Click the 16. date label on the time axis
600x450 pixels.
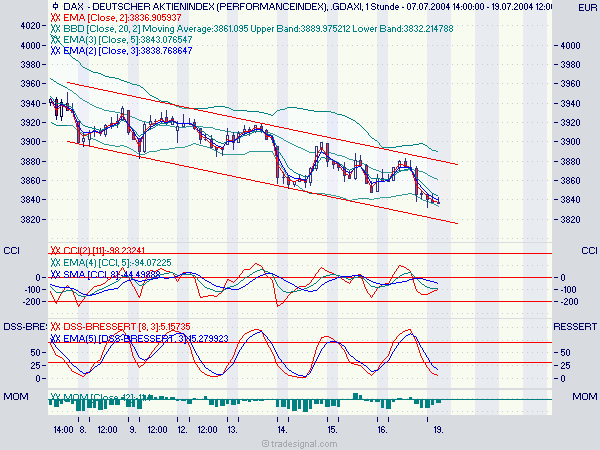(x=382, y=430)
